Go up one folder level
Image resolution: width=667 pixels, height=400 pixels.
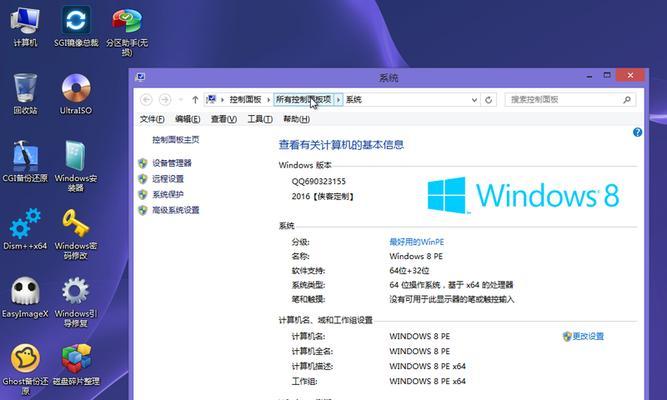tap(195, 100)
